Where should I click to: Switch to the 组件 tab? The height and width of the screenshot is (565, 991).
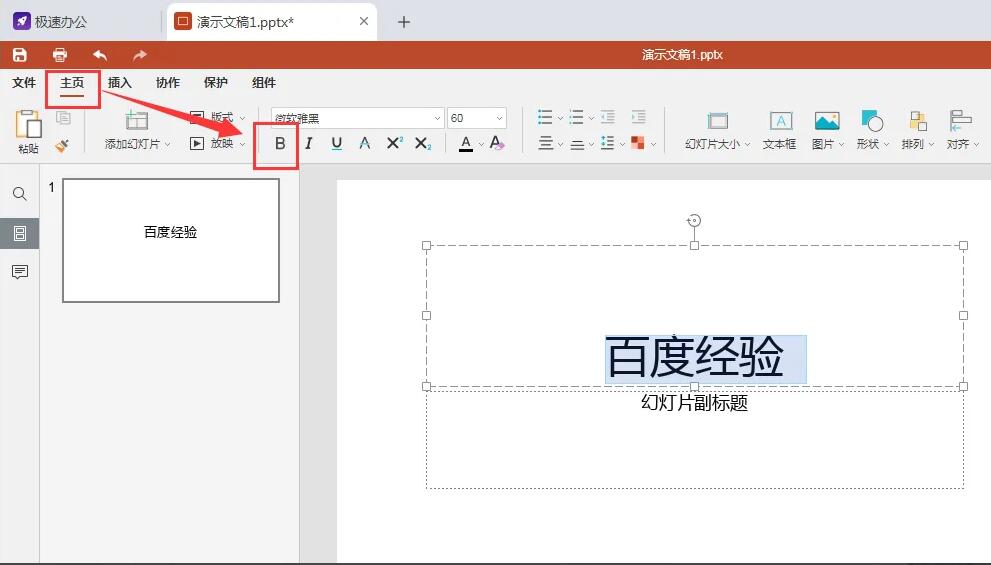[x=264, y=83]
